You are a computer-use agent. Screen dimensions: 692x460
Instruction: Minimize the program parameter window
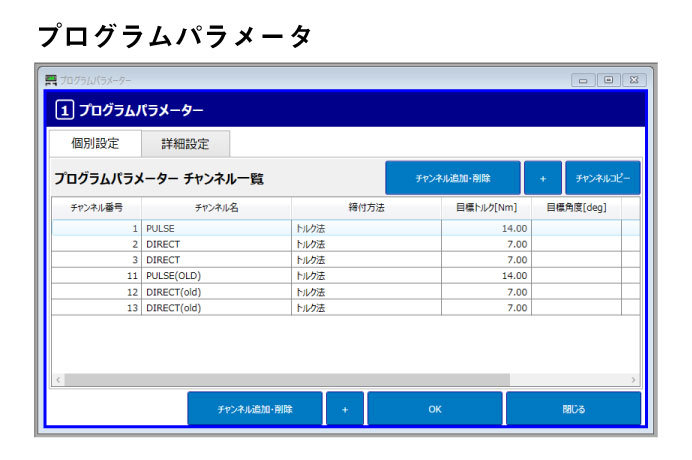tap(583, 80)
